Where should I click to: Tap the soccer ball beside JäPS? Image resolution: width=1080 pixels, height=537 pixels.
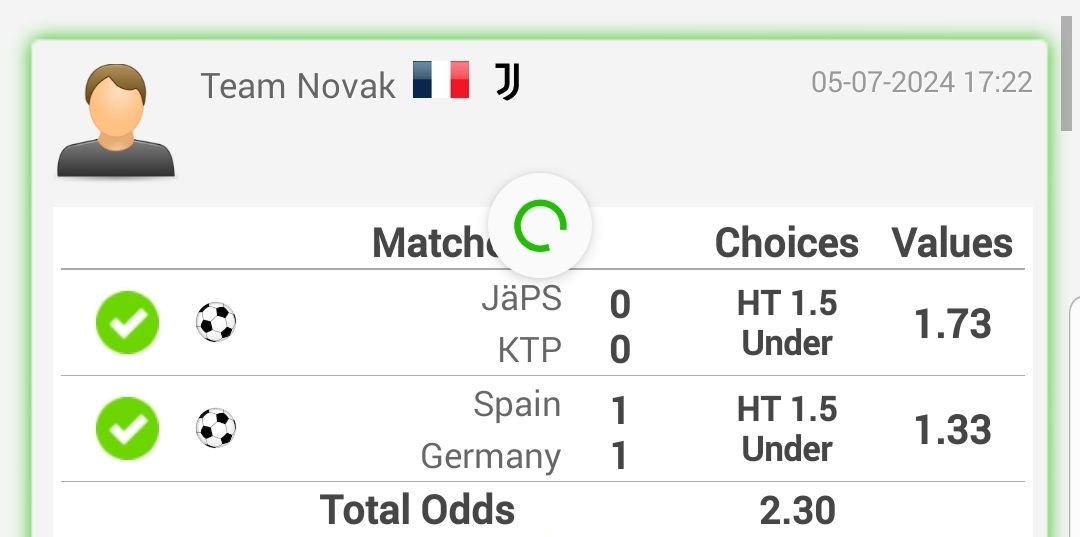pos(216,322)
